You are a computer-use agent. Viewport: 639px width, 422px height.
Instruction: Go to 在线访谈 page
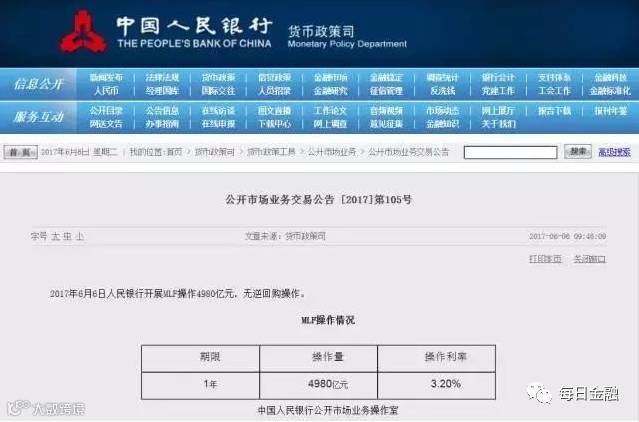pyautogui.click(x=218, y=110)
